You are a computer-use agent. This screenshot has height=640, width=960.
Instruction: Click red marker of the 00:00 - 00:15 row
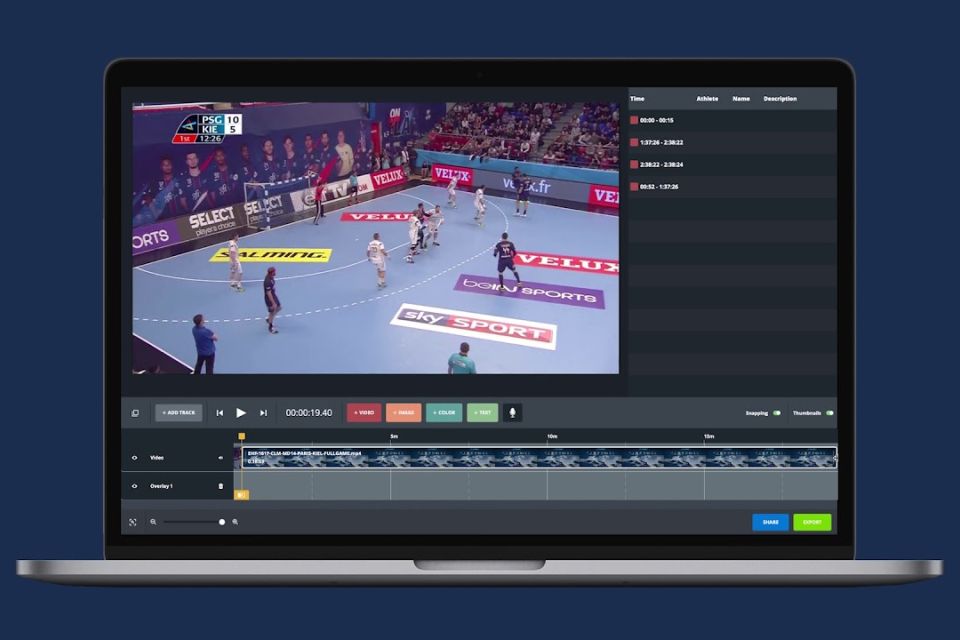click(634, 121)
